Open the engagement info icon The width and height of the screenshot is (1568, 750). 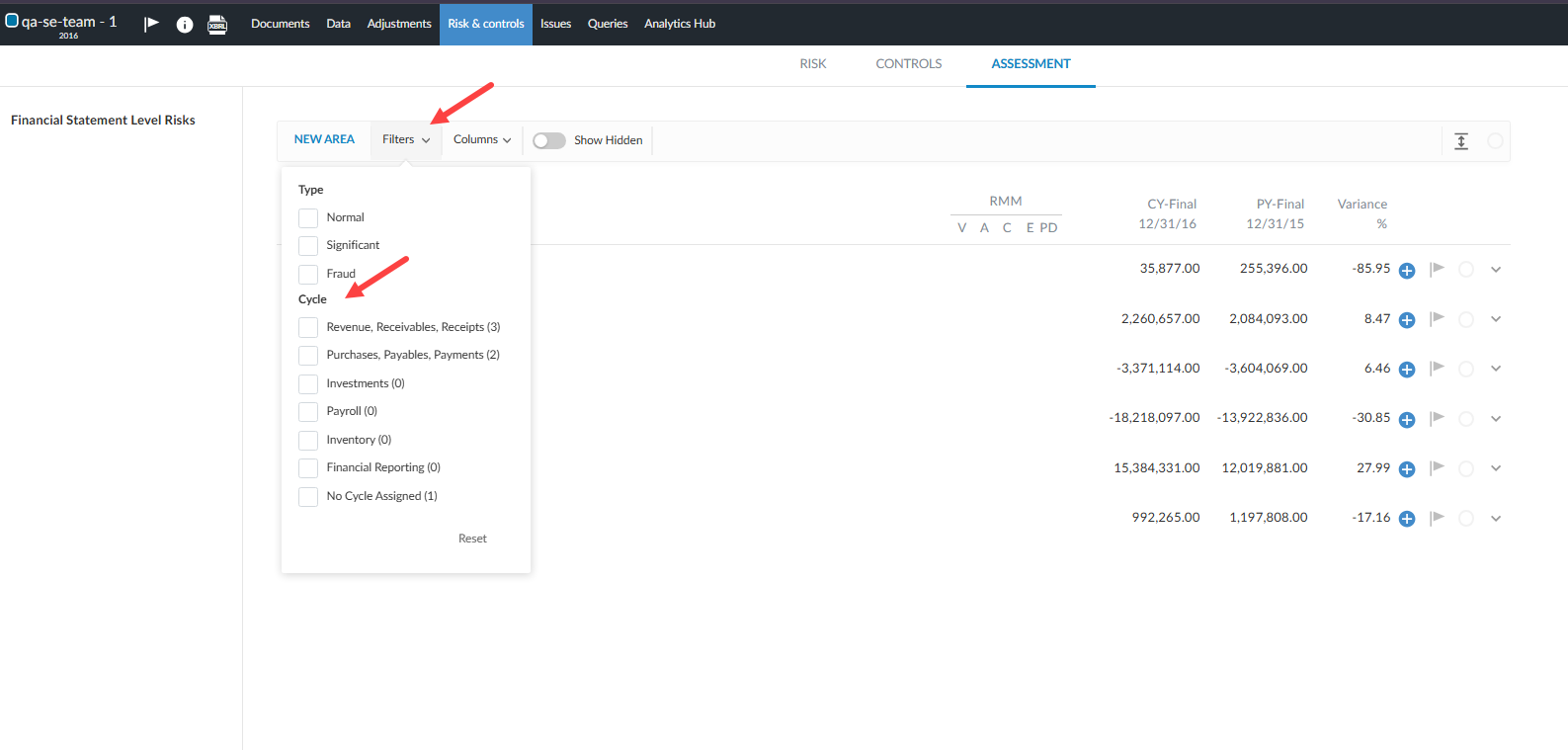[x=185, y=25]
